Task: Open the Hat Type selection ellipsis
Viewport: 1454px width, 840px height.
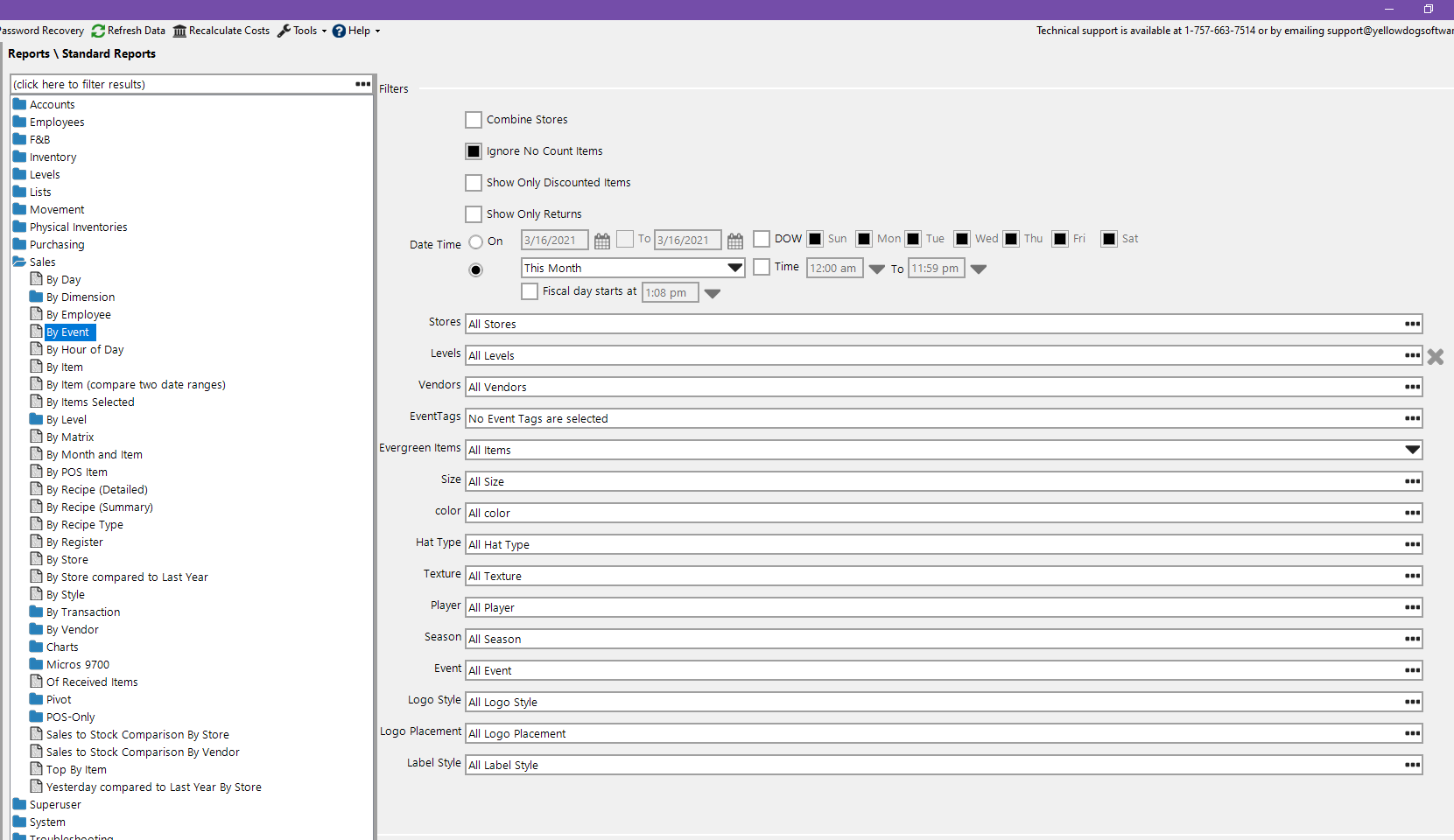Action: pyautogui.click(x=1413, y=544)
